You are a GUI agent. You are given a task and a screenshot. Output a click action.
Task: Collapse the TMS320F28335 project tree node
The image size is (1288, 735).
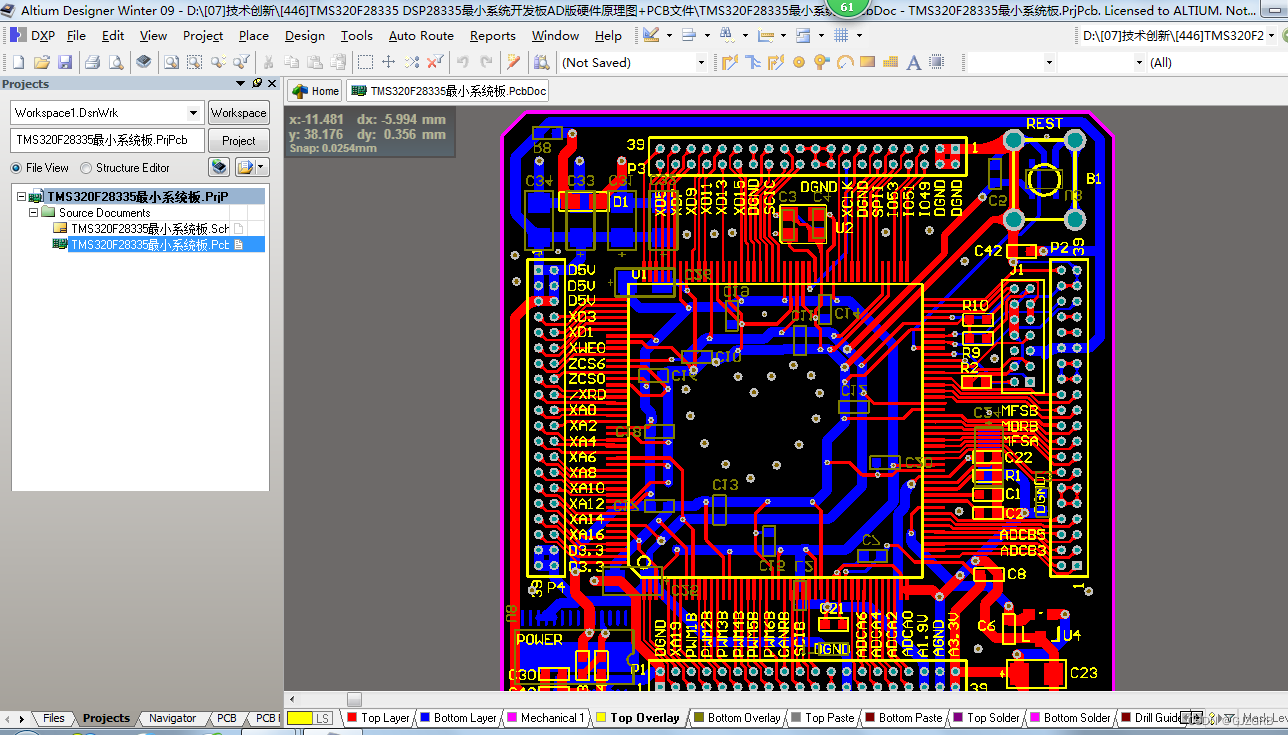pos(22,197)
